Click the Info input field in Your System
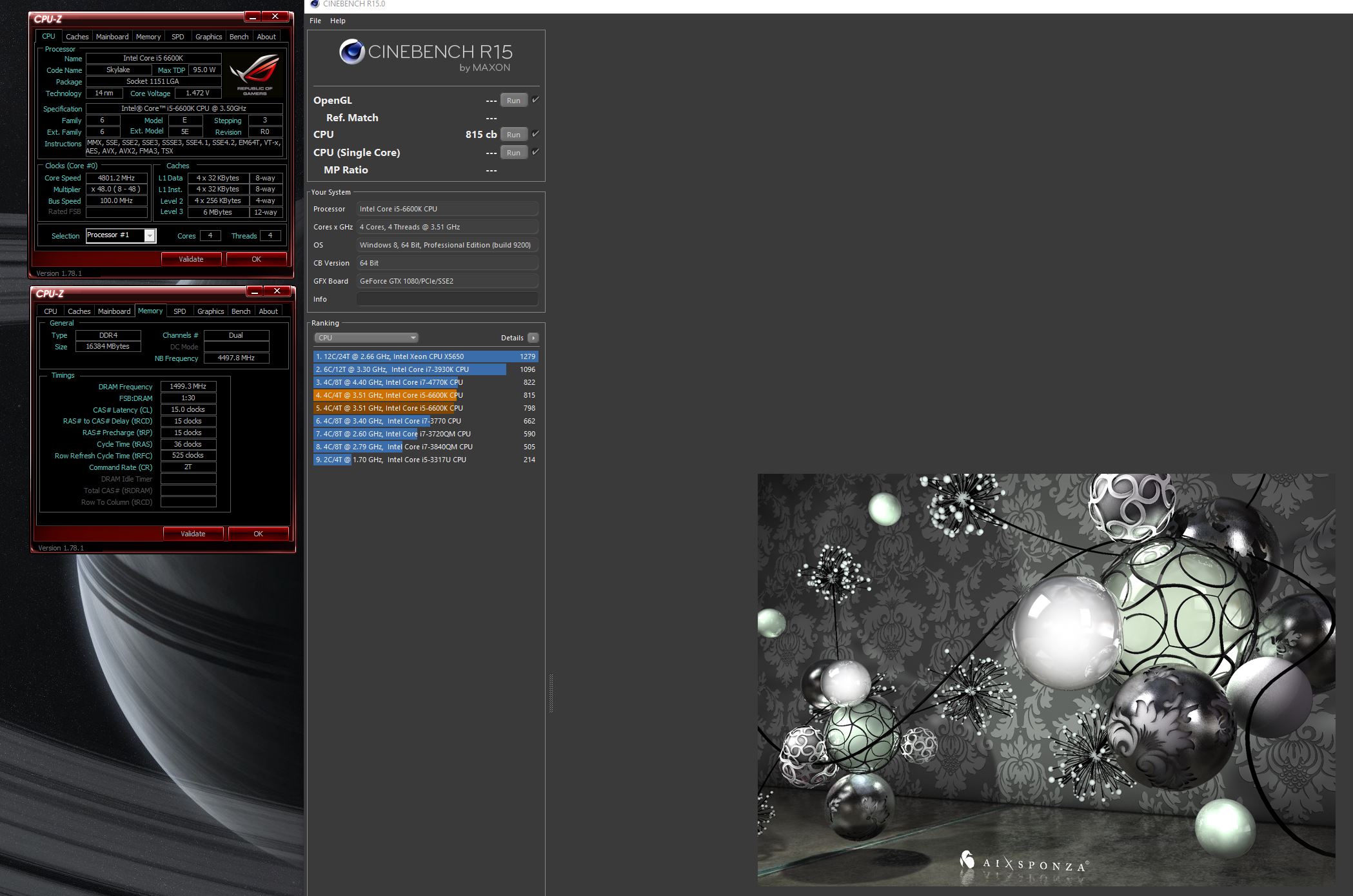The image size is (1353, 896). coord(447,299)
